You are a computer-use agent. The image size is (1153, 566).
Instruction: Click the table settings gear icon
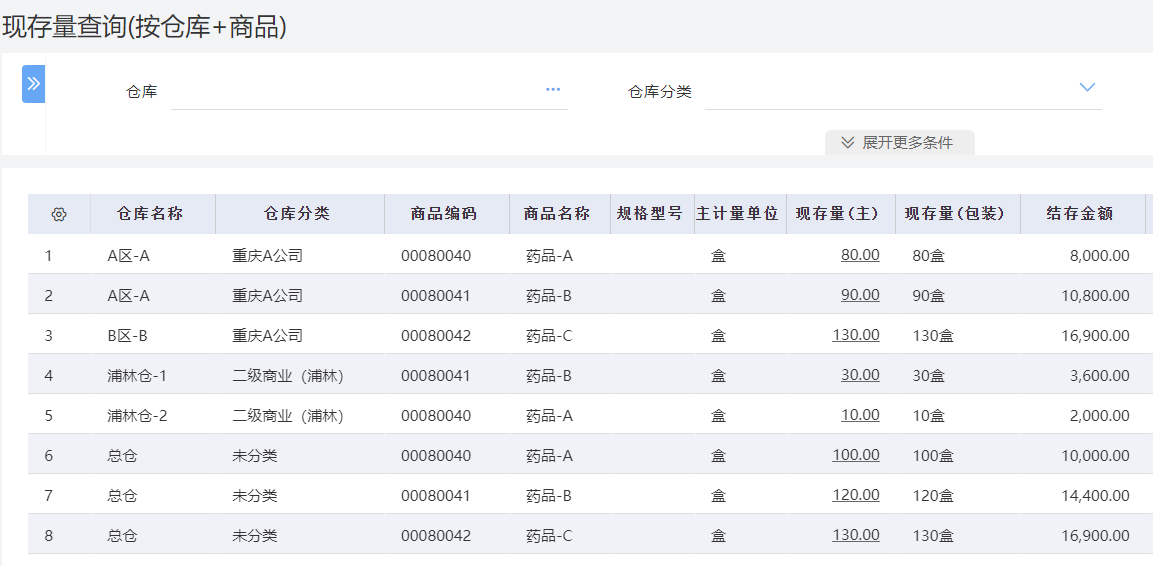pyautogui.click(x=58, y=214)
